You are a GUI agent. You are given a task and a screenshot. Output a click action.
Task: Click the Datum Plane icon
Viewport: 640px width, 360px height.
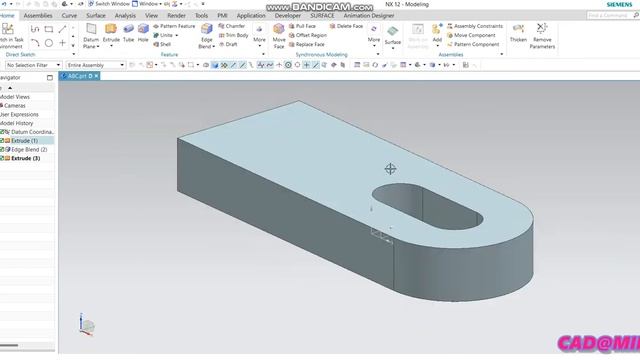(91, 29)
